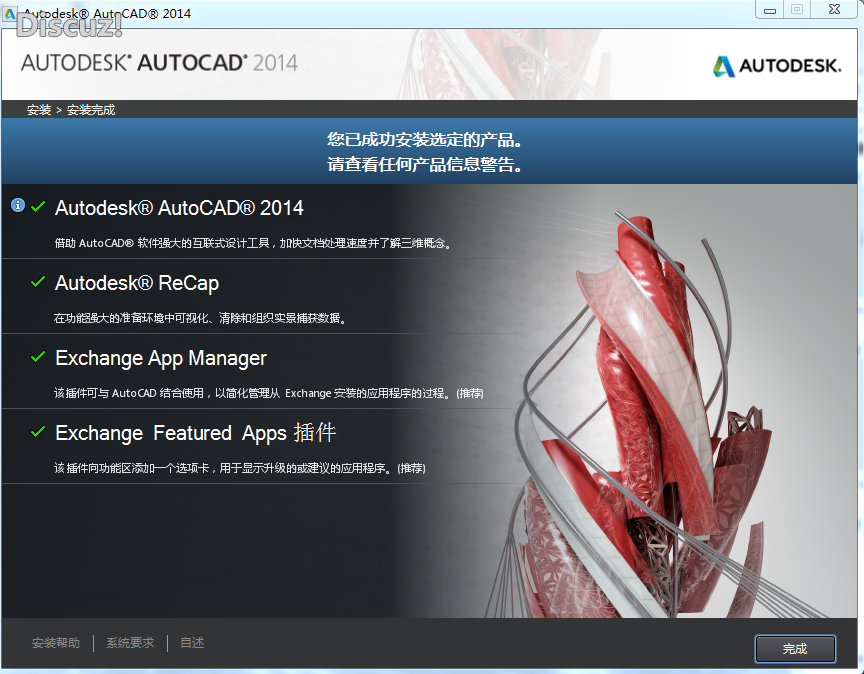This screenshot has width=864, height=674.
Task: Click the description starting with 该插件可与 AutoCAD
Action: coord(269,393)
